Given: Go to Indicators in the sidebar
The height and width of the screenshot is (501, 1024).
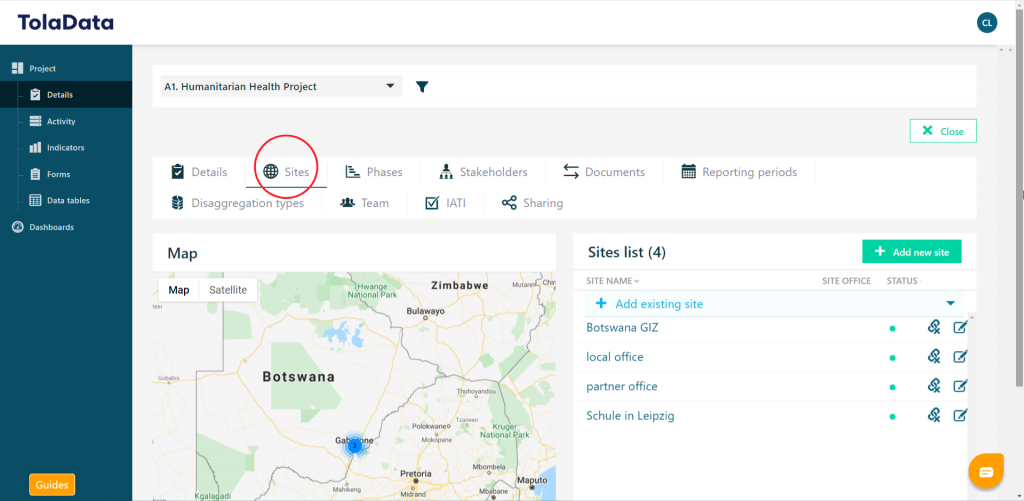Looking at the screenshot, I should coord(65,148).
